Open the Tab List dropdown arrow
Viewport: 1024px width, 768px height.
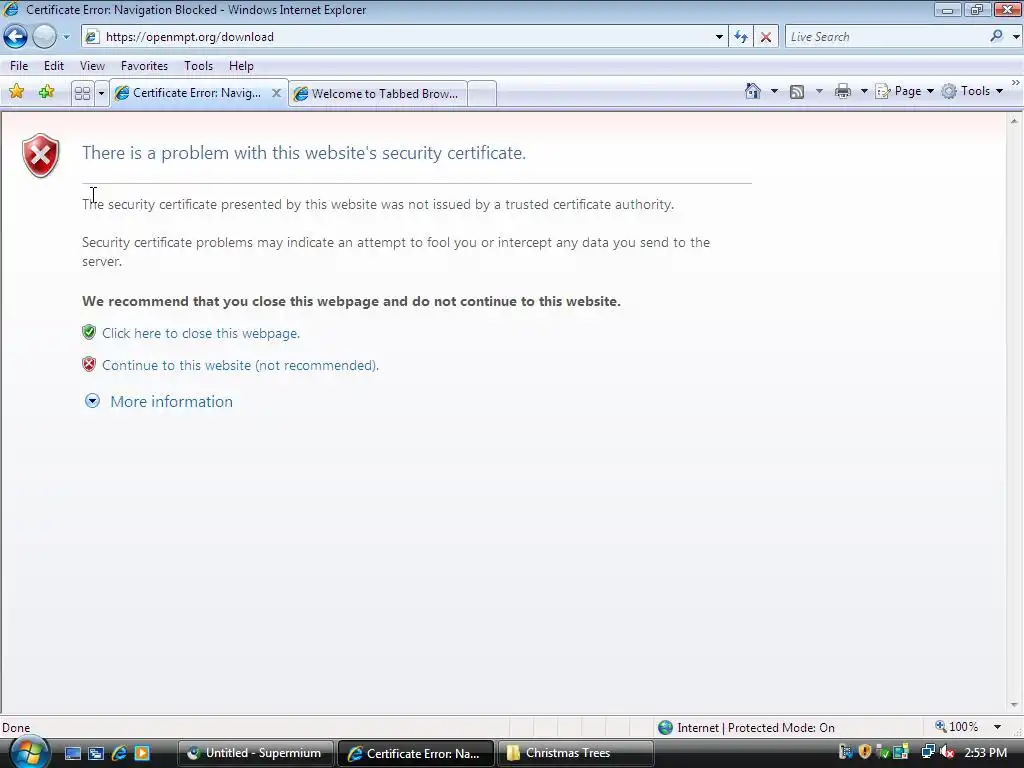click(101, 93)
